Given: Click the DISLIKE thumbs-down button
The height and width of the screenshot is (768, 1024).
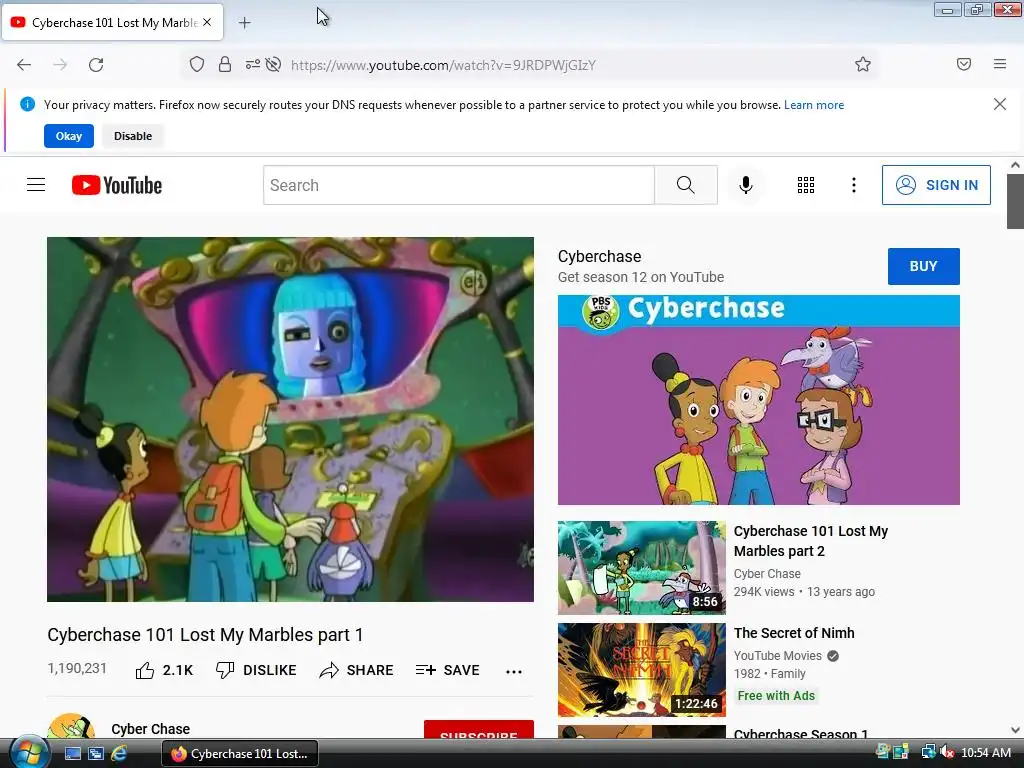Looking at the screenshot, I should (x=256, y=671).
